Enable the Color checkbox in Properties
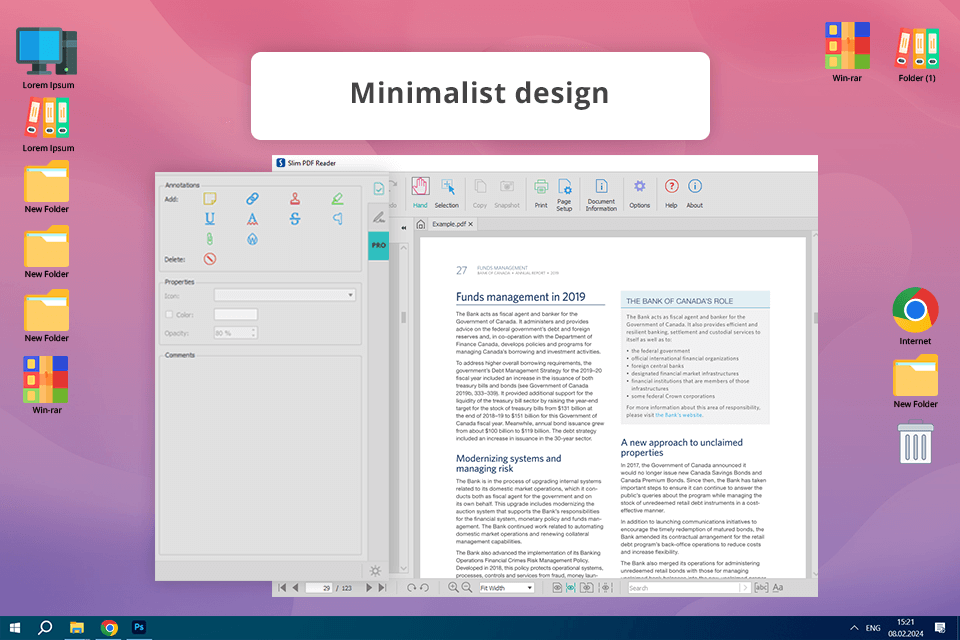The height and width of the screenshot is (640, 960). [x=169, y=315]
